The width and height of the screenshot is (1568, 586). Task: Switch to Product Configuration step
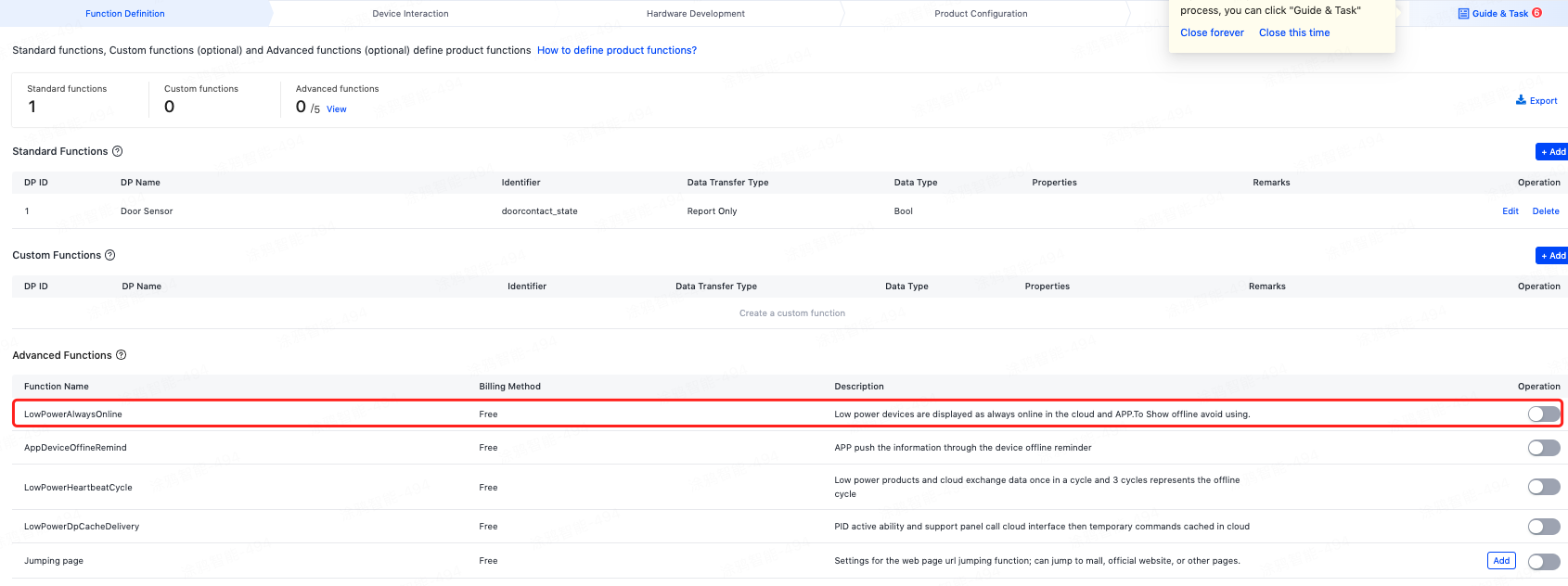[x=980, y=14]
